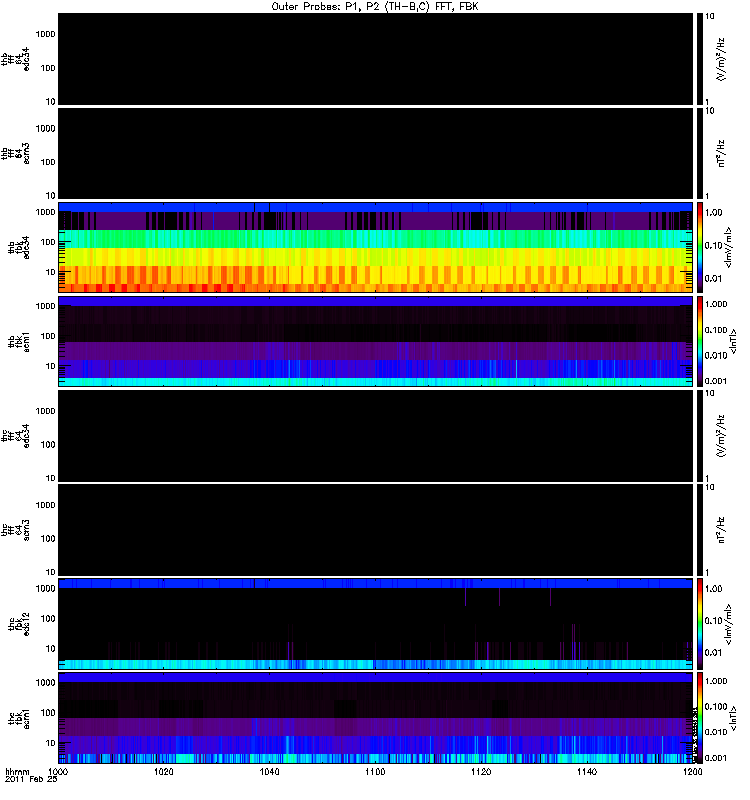The height and width of the screenshot is (800, 750).
Task: Click the thc fbk scm1 bottom spectrogram panel
Action: tap(376, 718)
